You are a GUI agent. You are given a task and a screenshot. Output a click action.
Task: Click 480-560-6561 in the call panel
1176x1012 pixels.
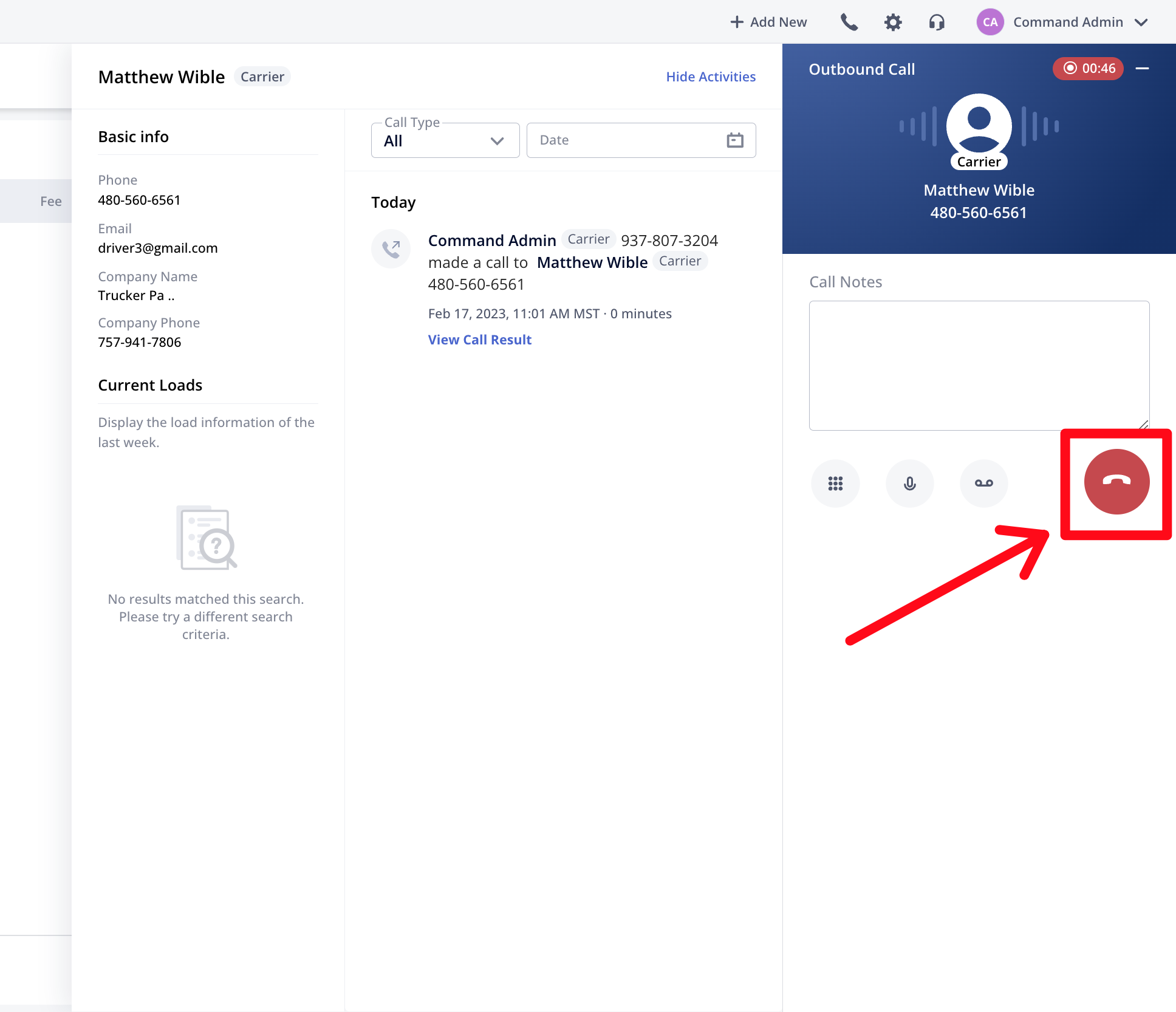pyautogui.click(x=979, y=213)
